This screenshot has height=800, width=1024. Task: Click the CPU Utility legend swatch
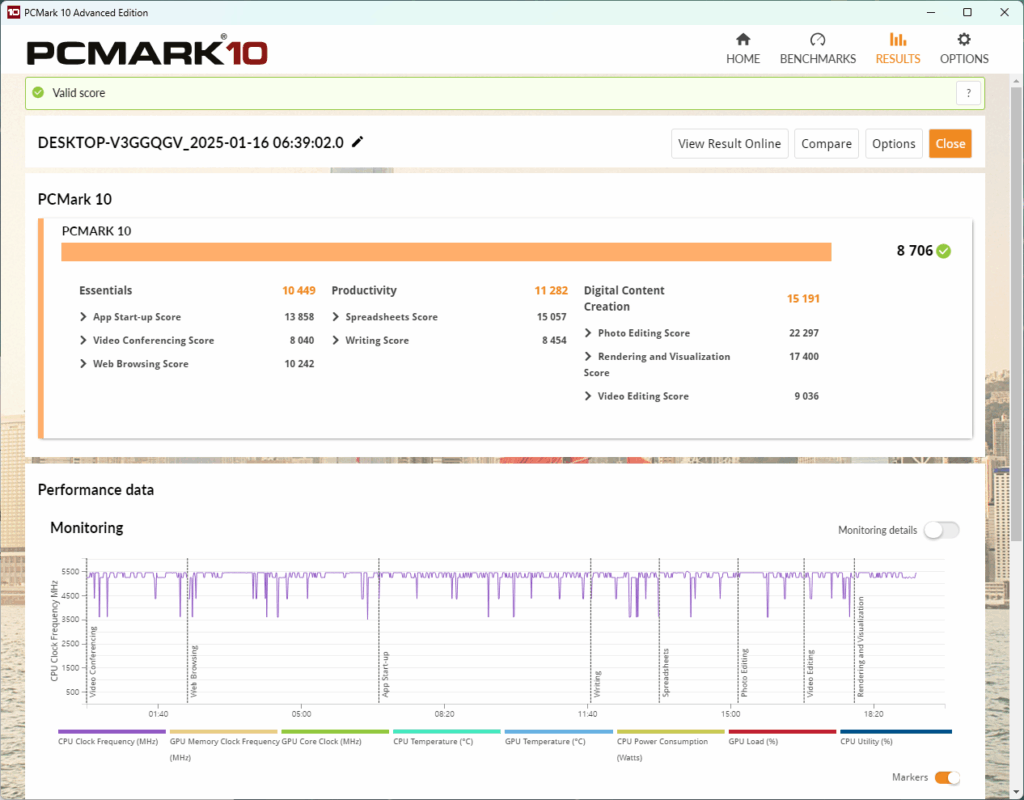point(895,731)
